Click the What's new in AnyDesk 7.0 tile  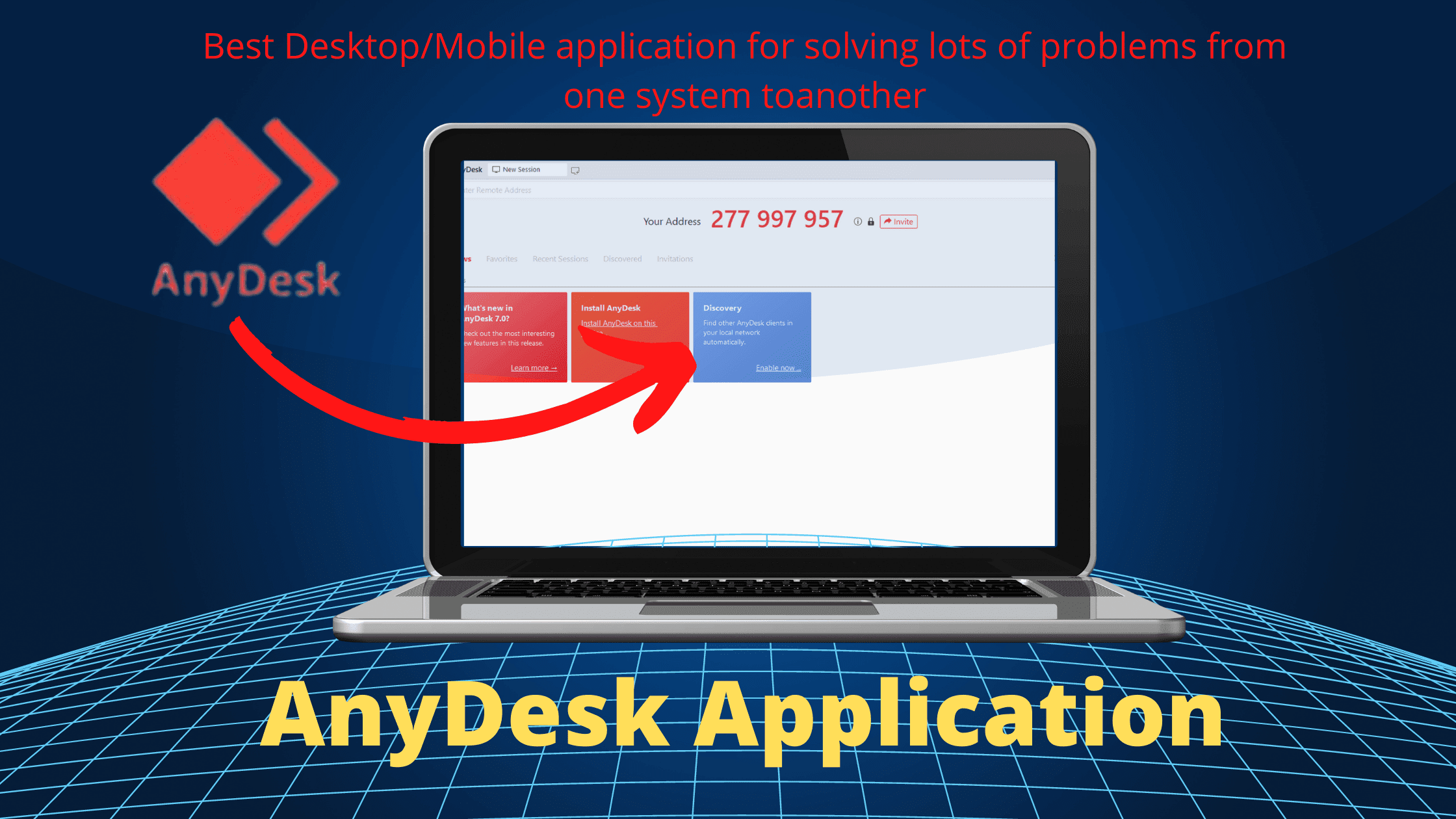[x=510, y=335]
